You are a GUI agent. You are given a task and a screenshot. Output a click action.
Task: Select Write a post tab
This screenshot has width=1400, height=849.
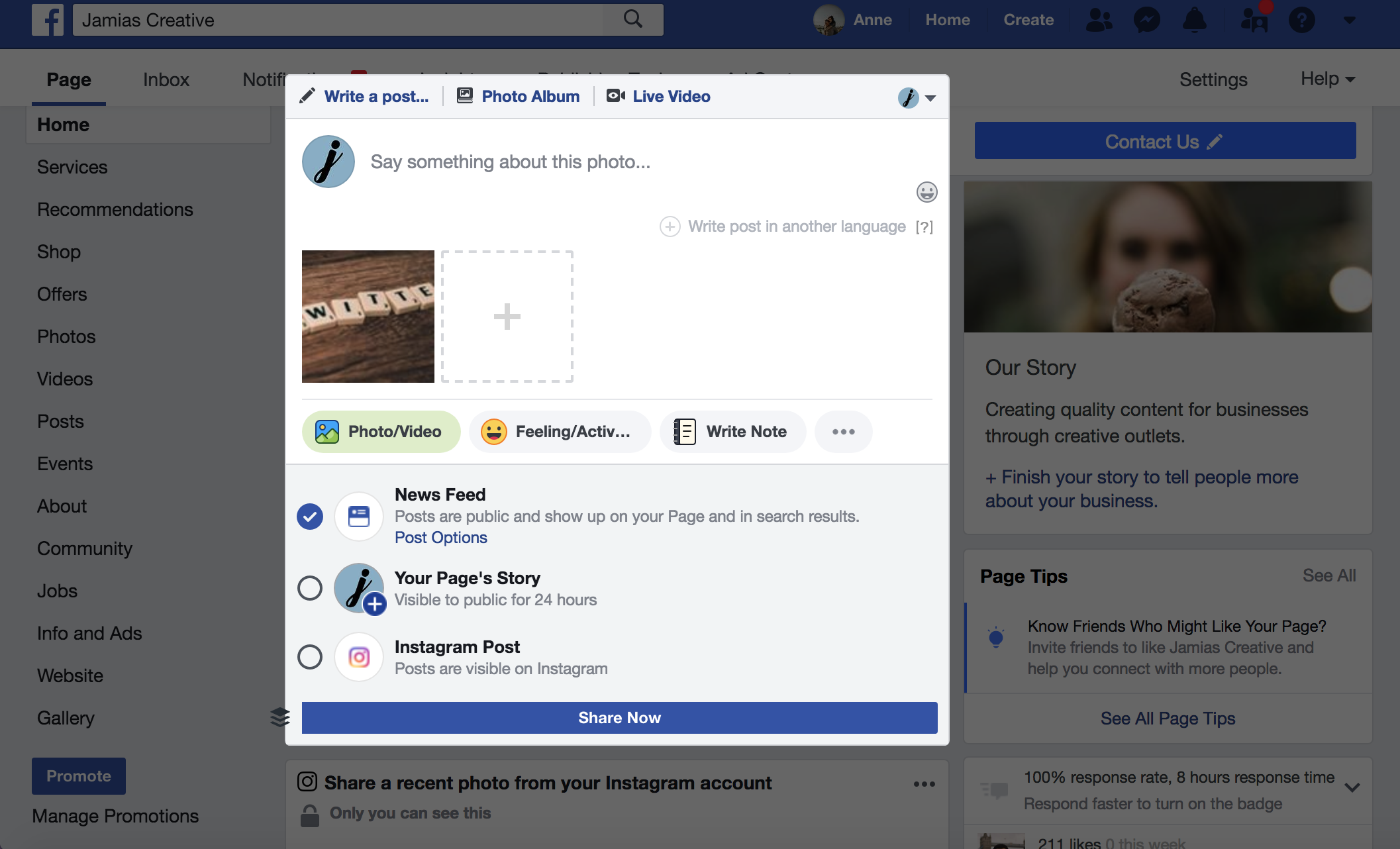click(364, 97)
